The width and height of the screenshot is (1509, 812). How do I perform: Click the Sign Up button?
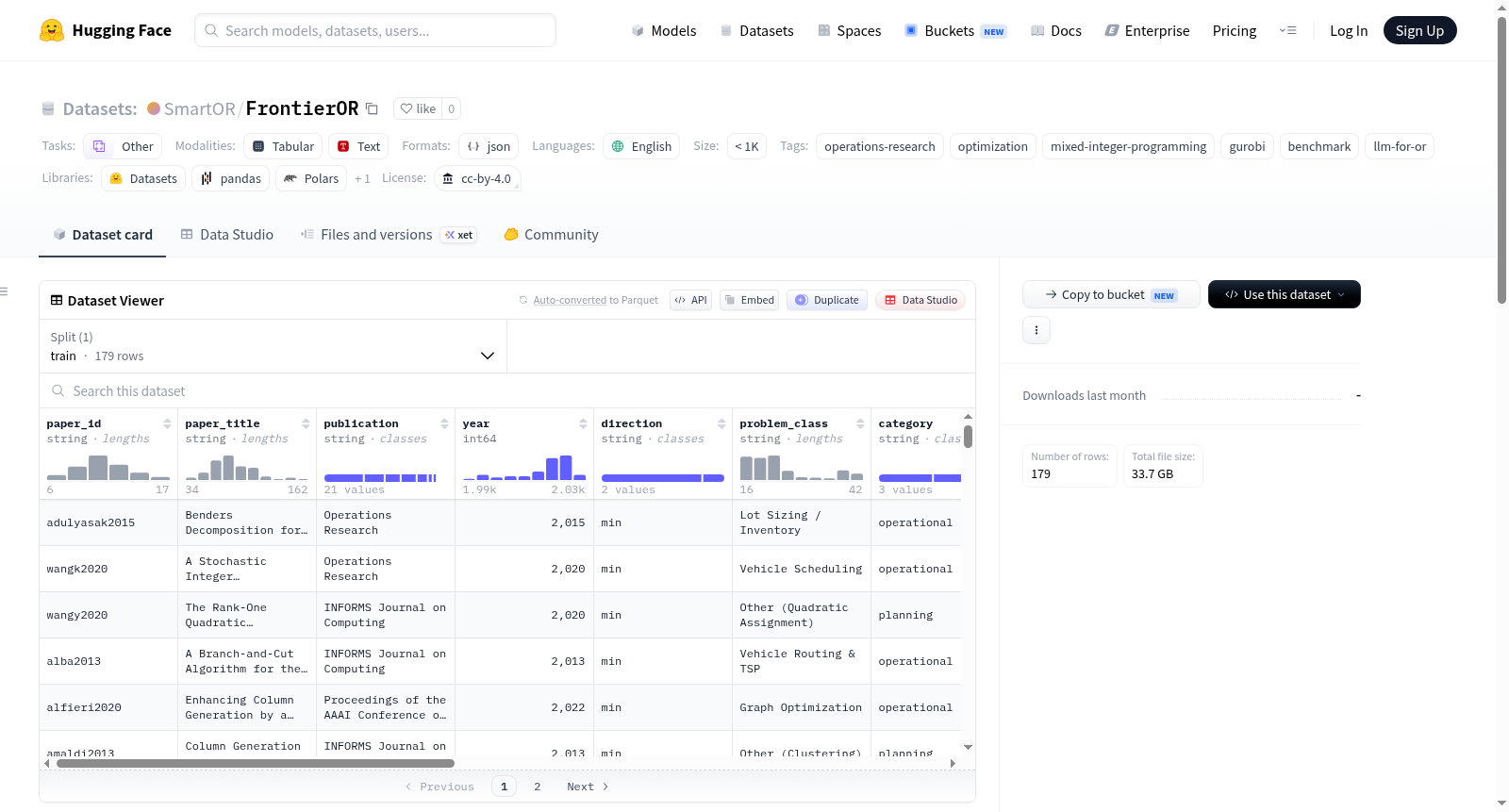(x=1419, y=30)
